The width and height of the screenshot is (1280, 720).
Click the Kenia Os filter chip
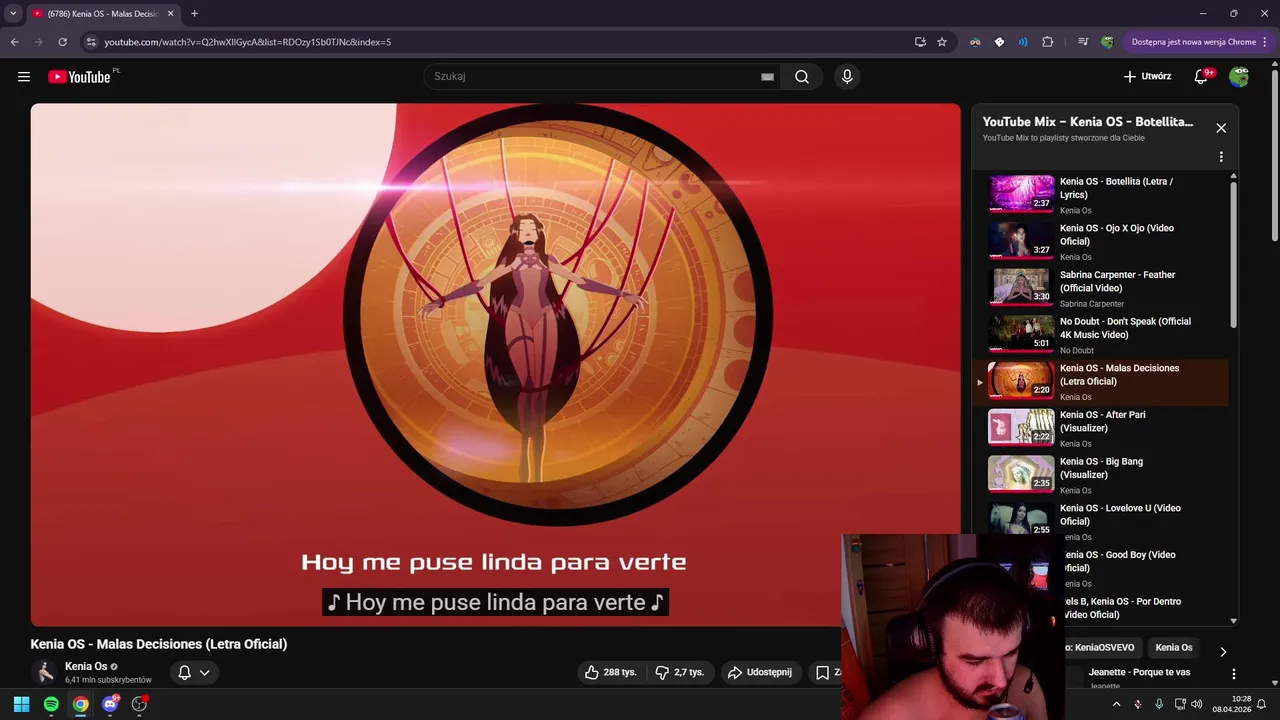1174,648
